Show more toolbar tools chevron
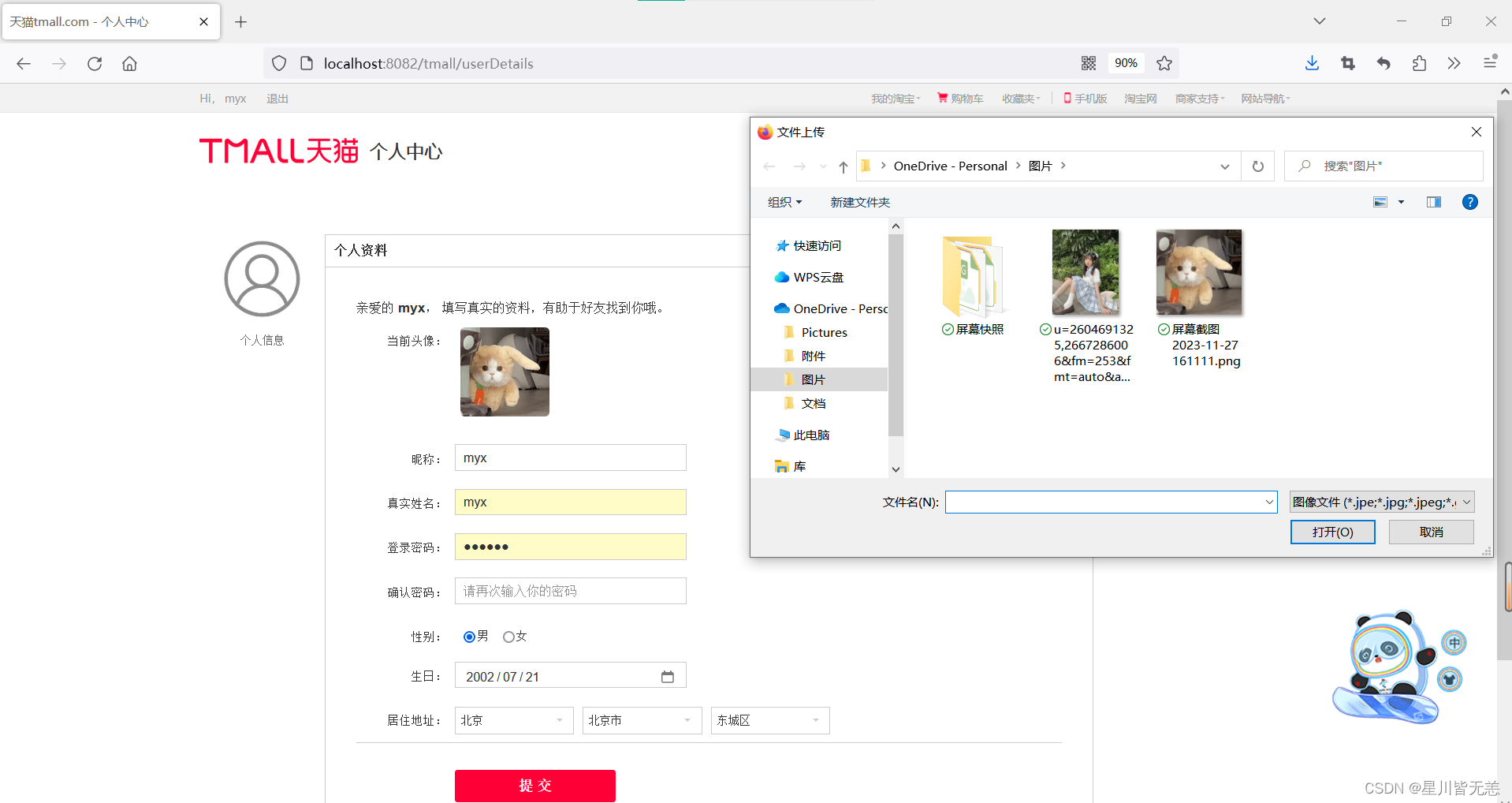Image resolution: width=1512 pixels, height=803 pixels. [x=1454, y=63]
